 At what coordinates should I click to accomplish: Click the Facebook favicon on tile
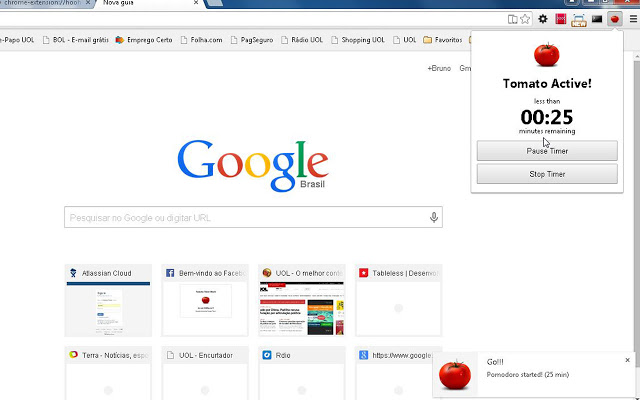tap(170, 273)
